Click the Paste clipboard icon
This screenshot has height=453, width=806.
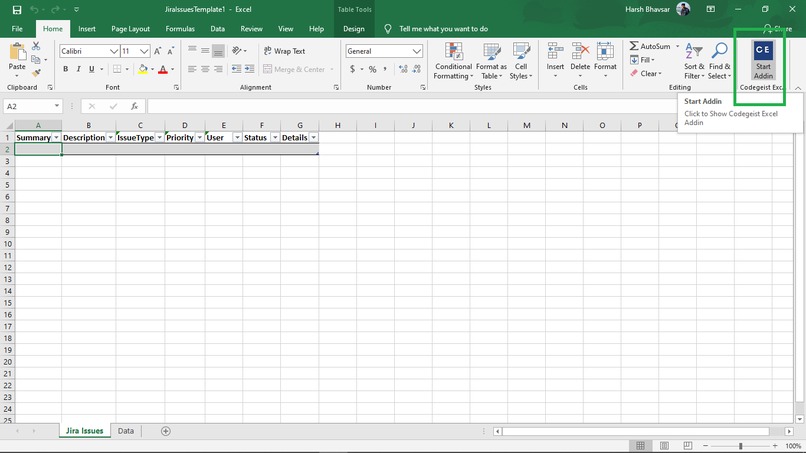point(17,52)
